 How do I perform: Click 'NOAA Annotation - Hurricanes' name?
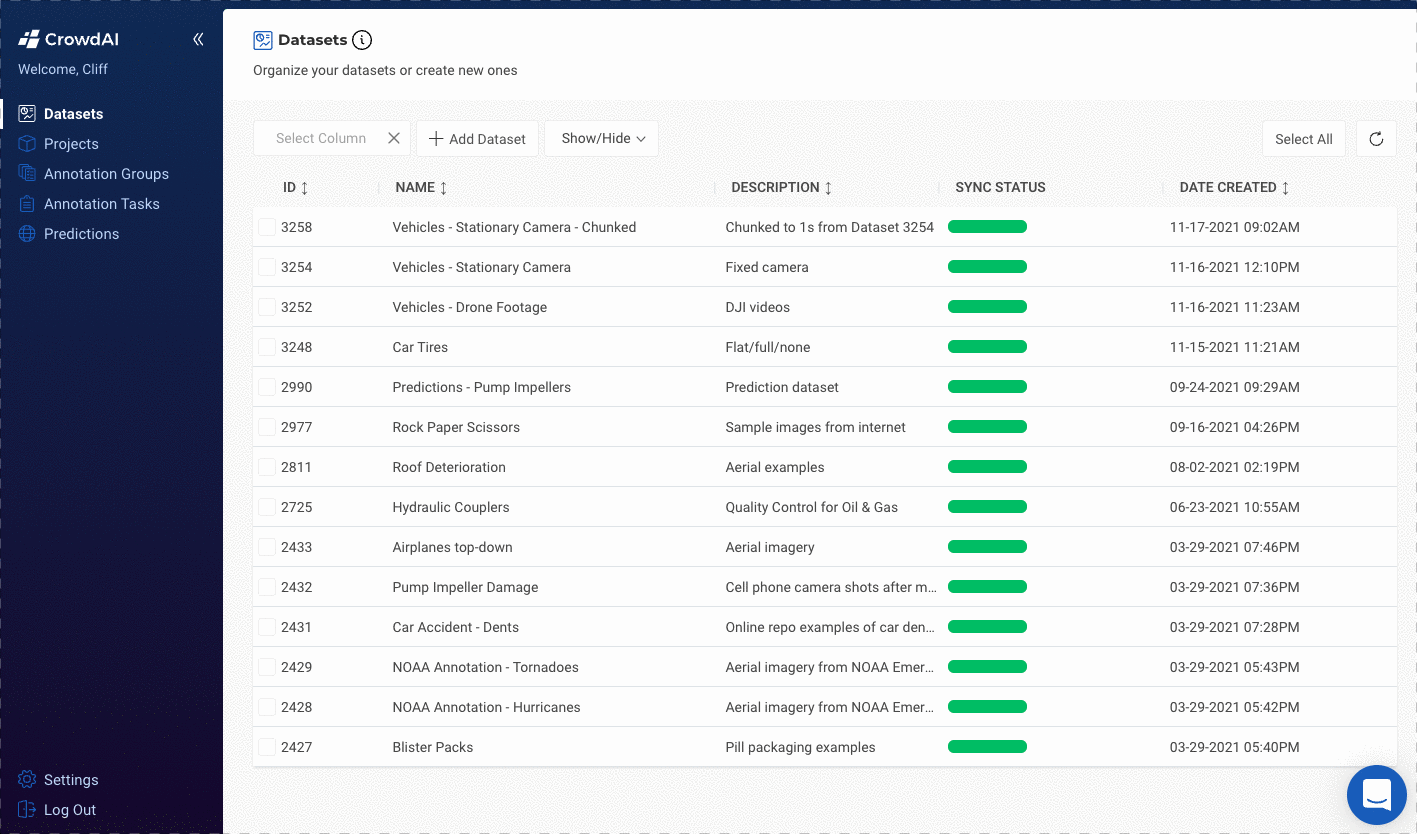click(x=486, y=707)
